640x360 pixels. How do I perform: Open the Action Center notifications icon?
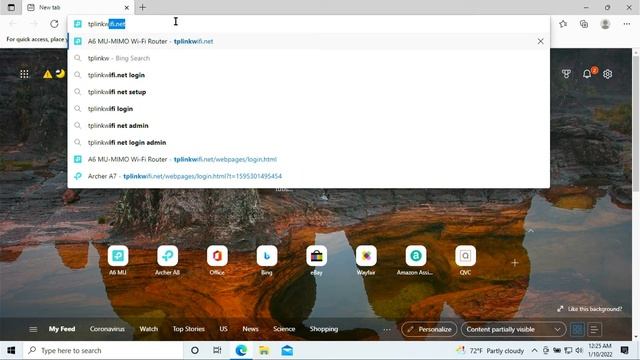click(x=624, y=350)
